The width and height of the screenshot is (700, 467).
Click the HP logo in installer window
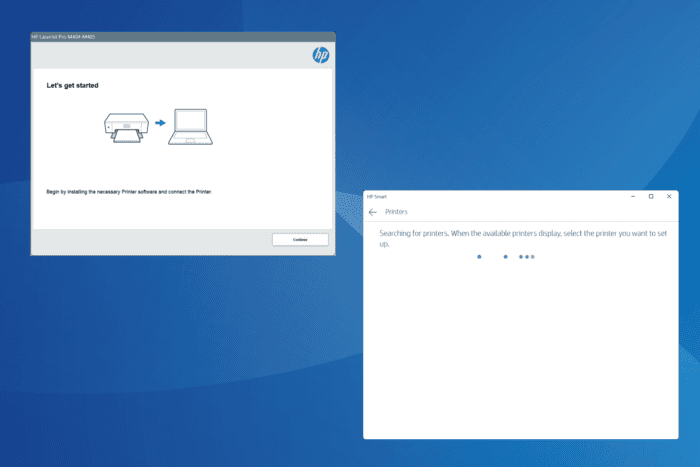[321, 55]
